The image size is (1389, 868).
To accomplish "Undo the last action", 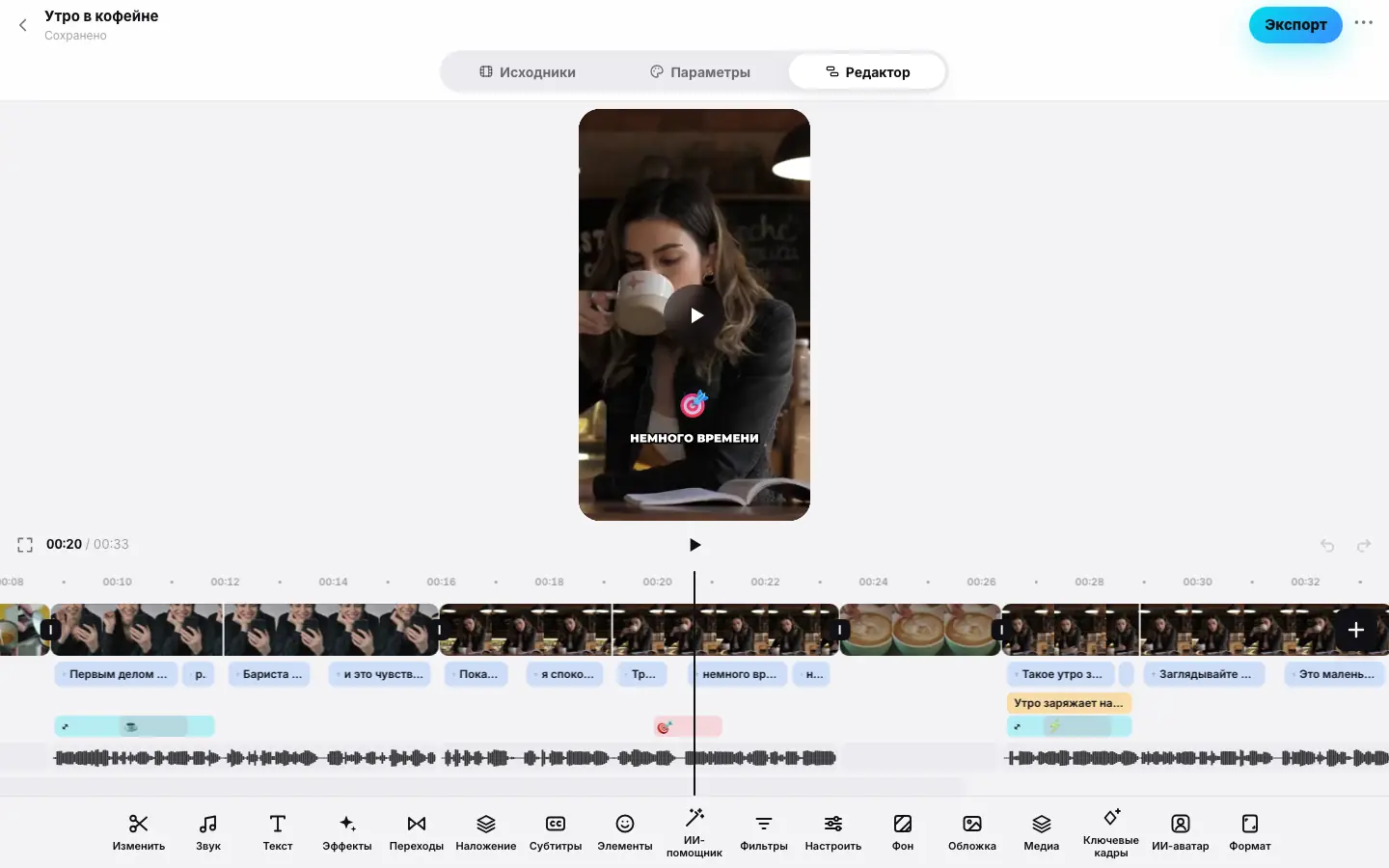I will (x=1327, y=546).
